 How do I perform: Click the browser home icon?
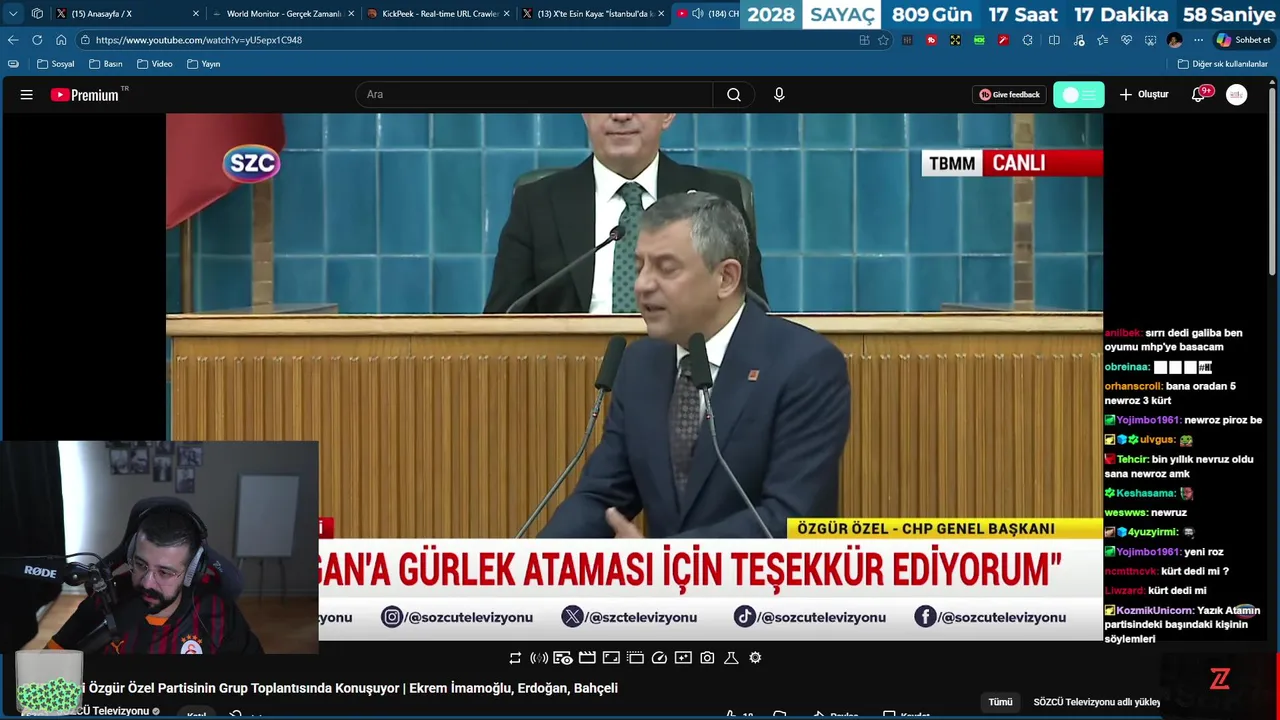tap(61, 40)
